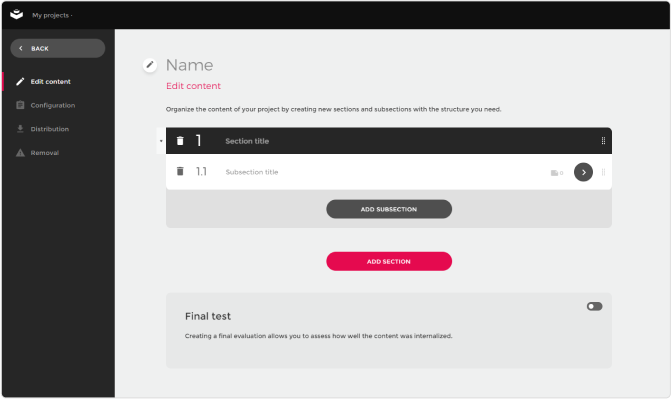Click drag handle on Subsection title row
Viewport: 671px width, 399px height.
point(603,172)
